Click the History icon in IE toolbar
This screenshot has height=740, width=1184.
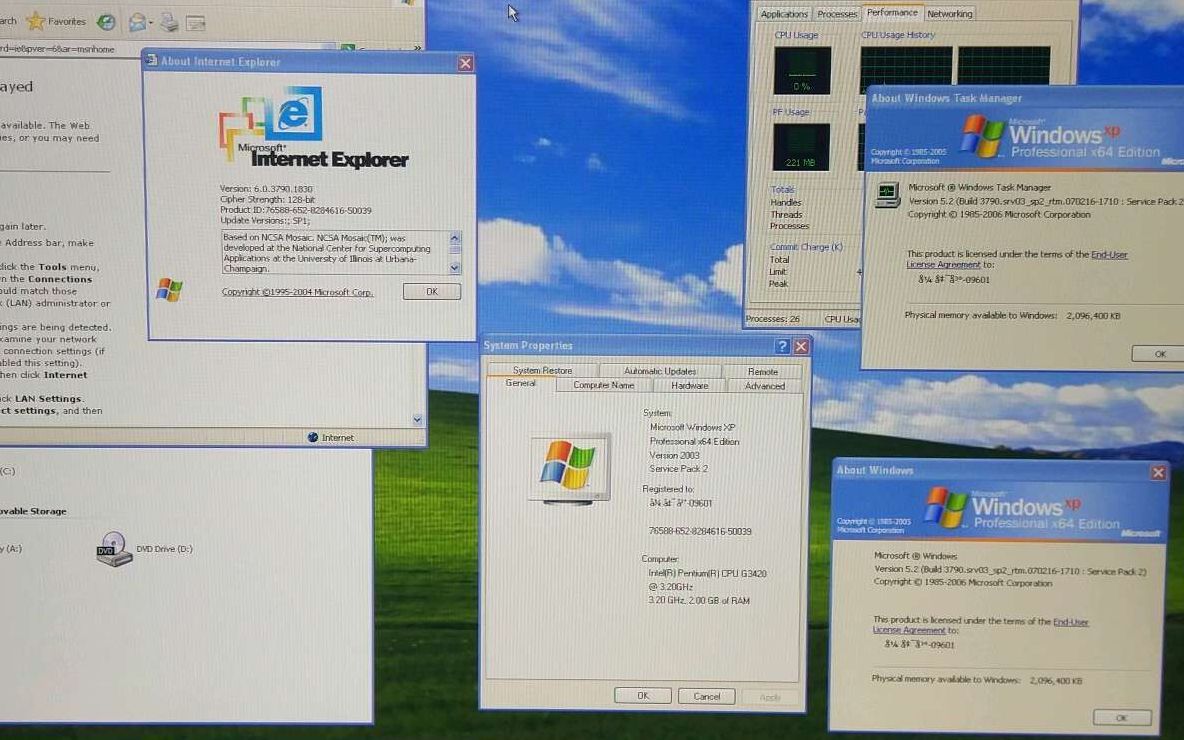click(x=106, y=22)
